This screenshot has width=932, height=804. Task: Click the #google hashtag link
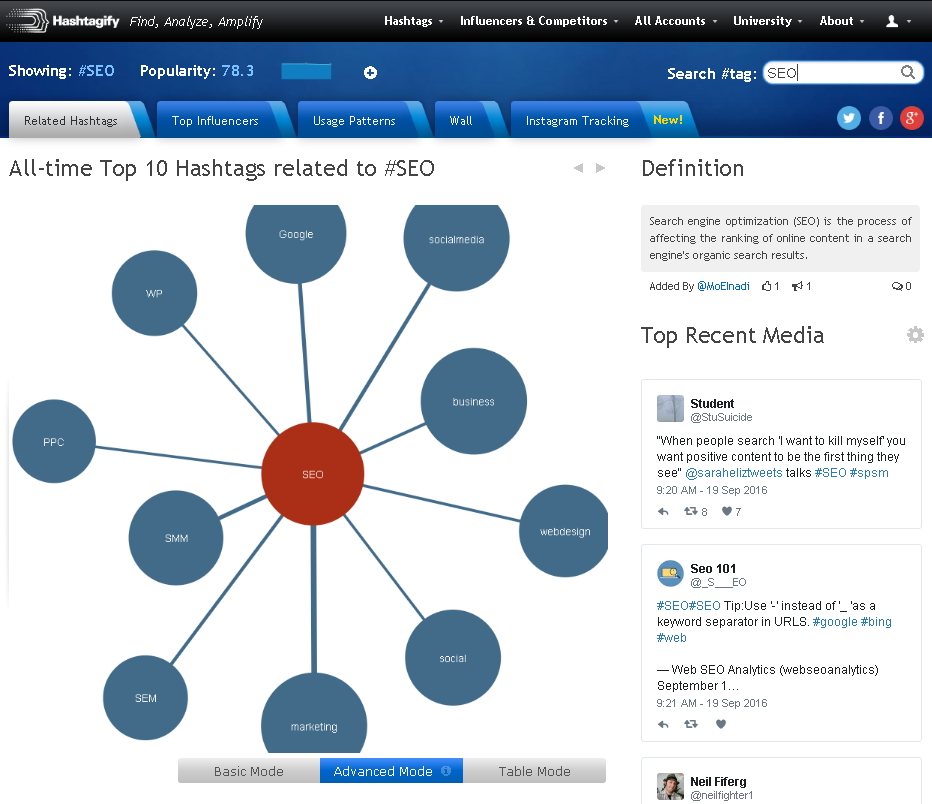(835, 622)
